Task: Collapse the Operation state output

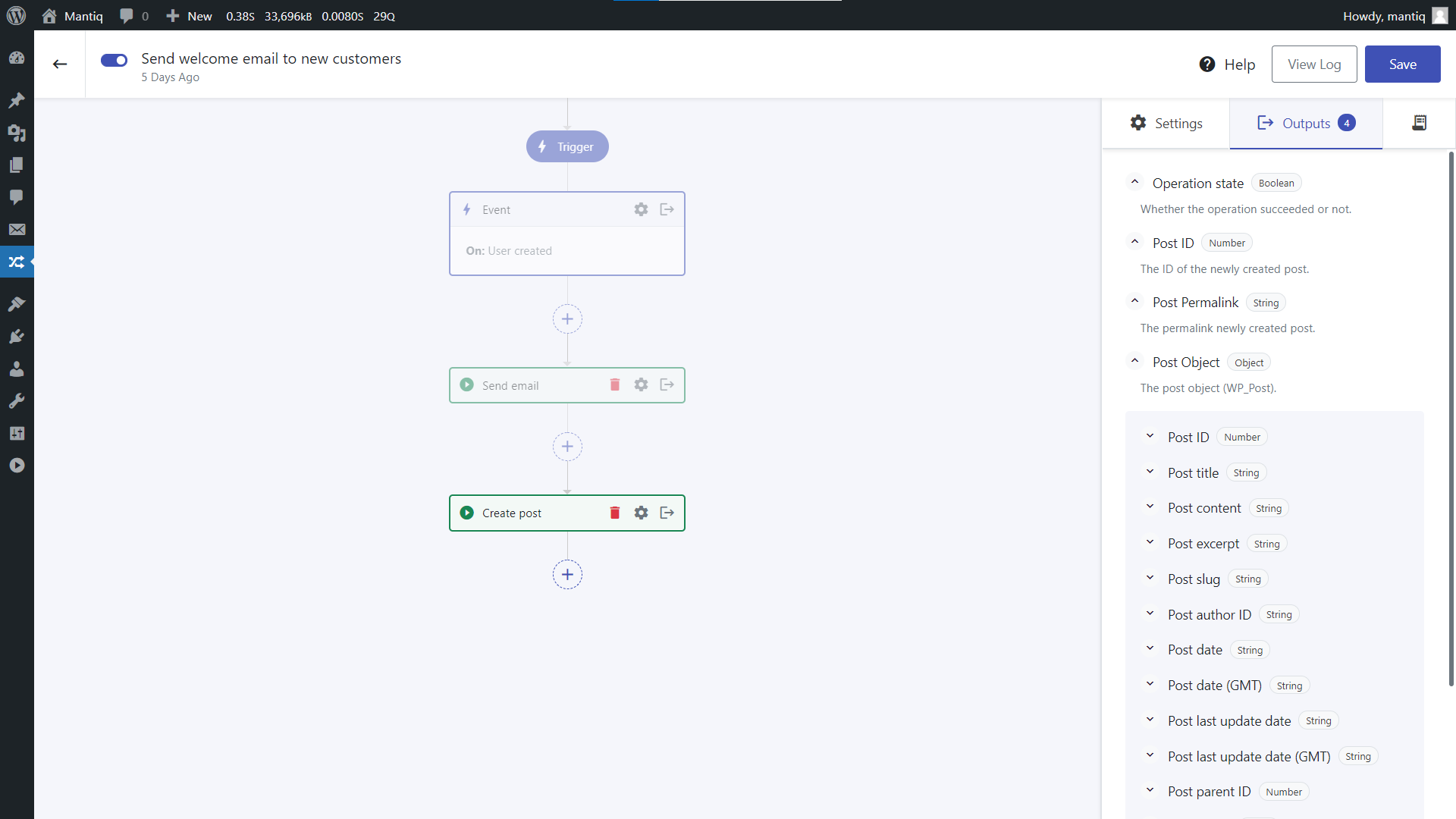Action: pos(1134,183)
